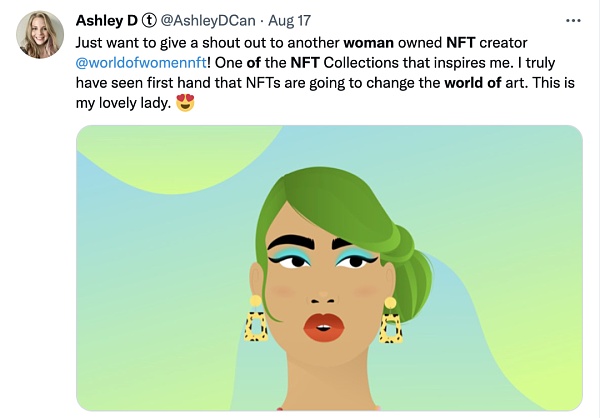Click the bold "NFT" before "creator"
600x418 pixels.
tap(431, 43)
